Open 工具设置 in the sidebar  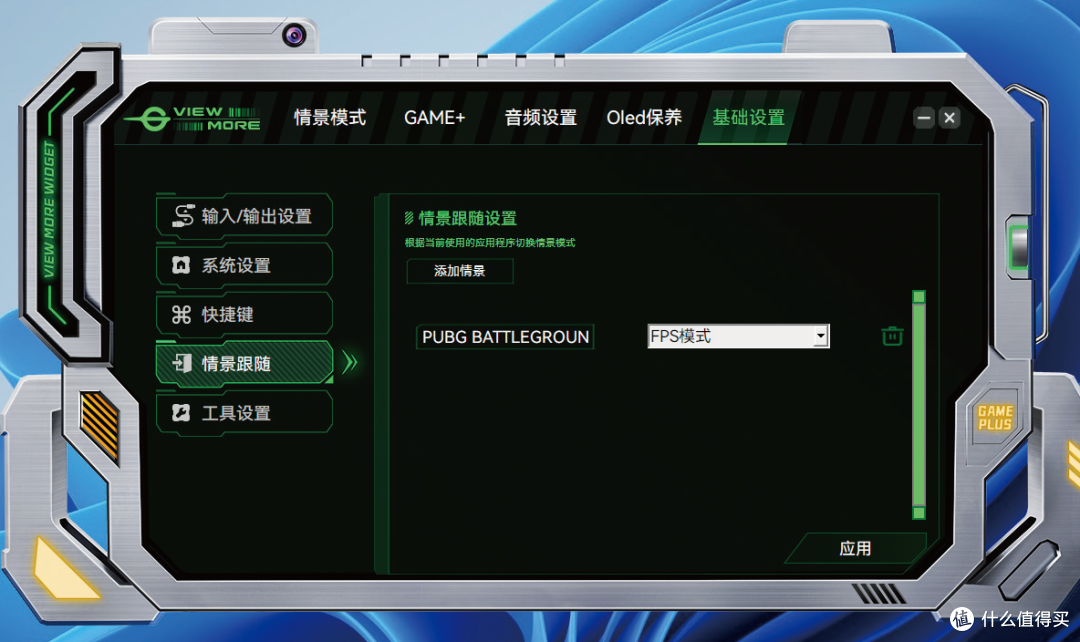coord(245,413)
